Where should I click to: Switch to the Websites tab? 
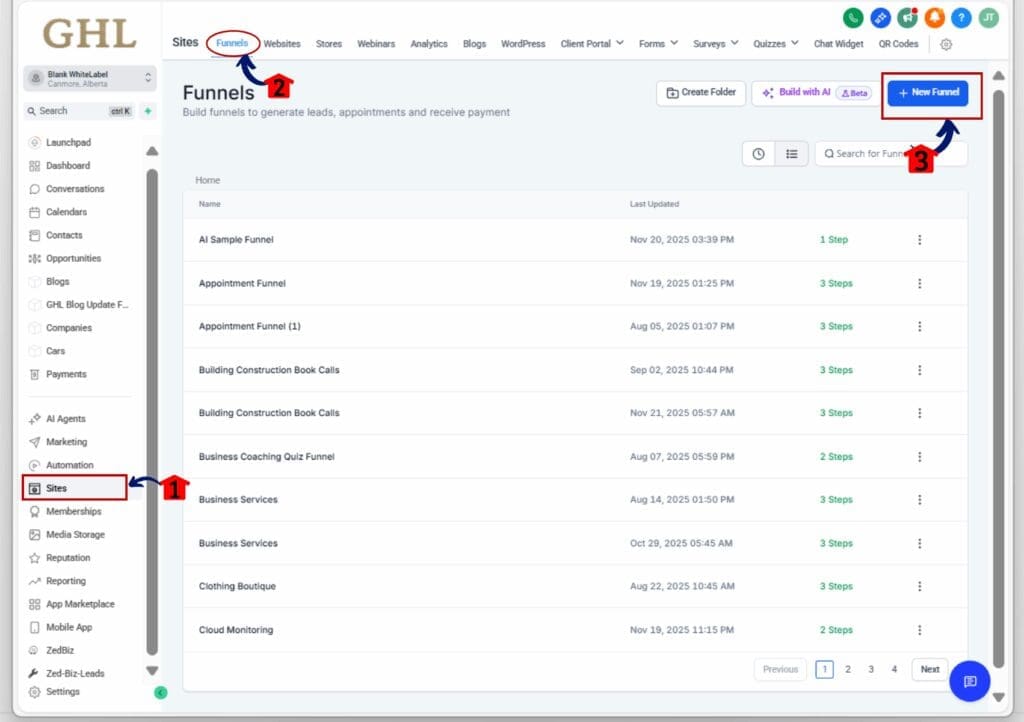click(x=282, y=44)
